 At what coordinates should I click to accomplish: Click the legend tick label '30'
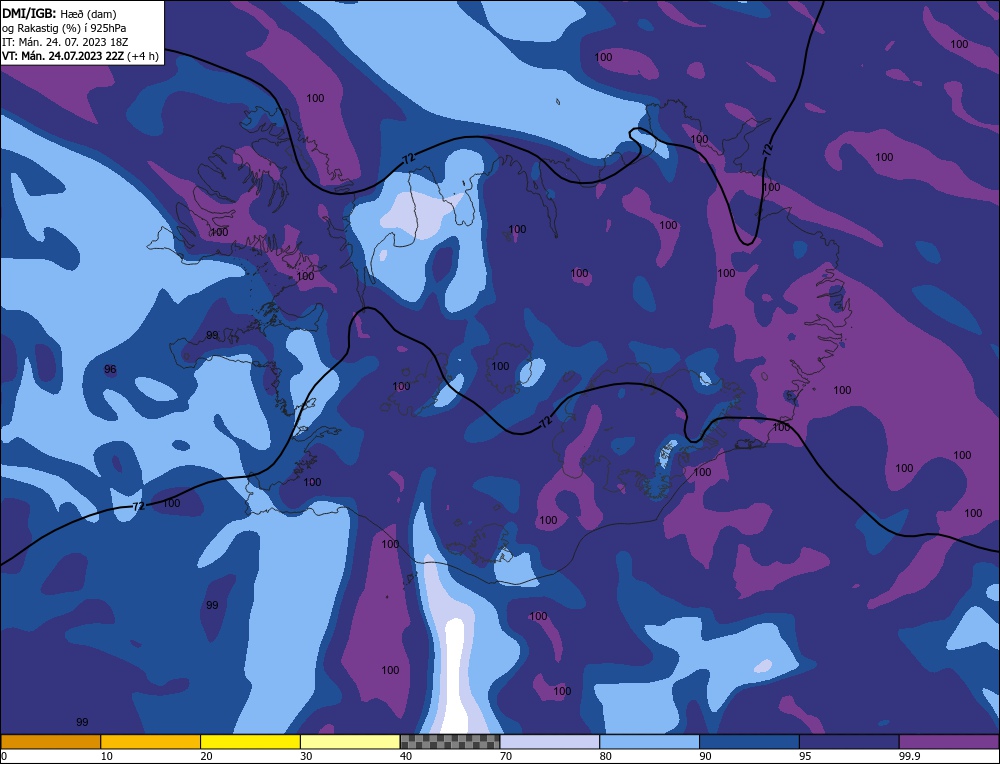306,756
